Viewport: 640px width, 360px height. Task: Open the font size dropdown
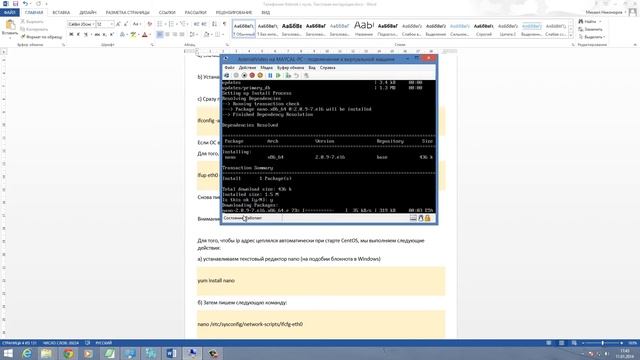pos(111,24)
